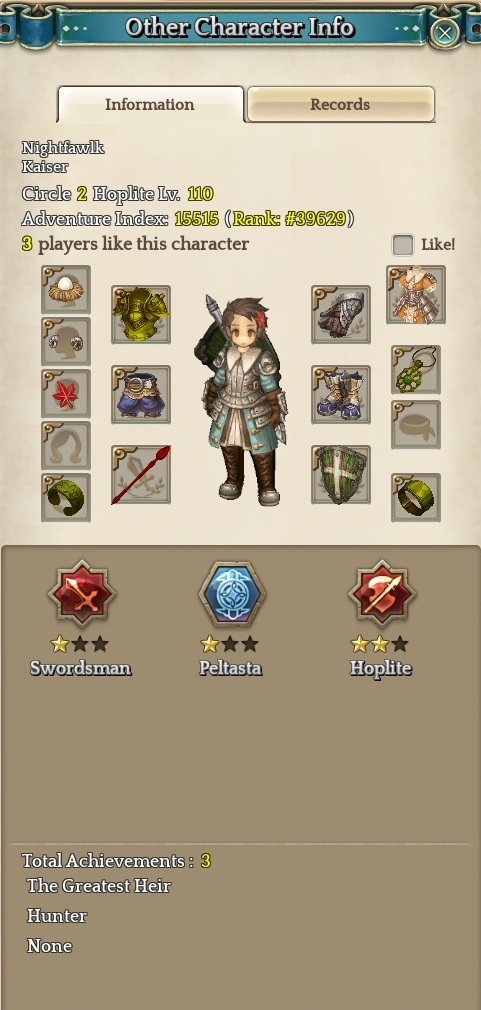Viewport: 481px width, 1010px height.
Task: Select the gold ring slot on right
Action: point(416,497)
